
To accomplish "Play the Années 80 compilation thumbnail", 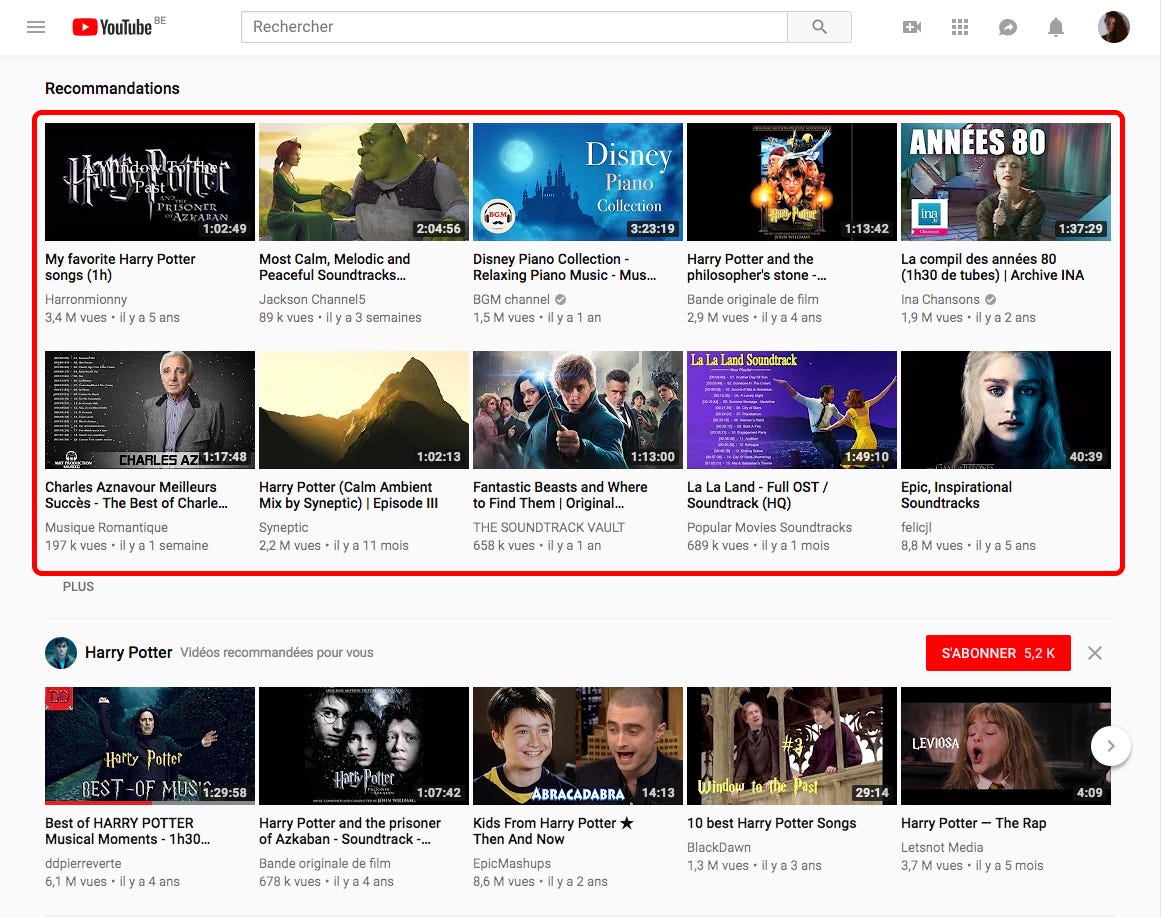I will pyautogui.click(x=1006, y=182).
